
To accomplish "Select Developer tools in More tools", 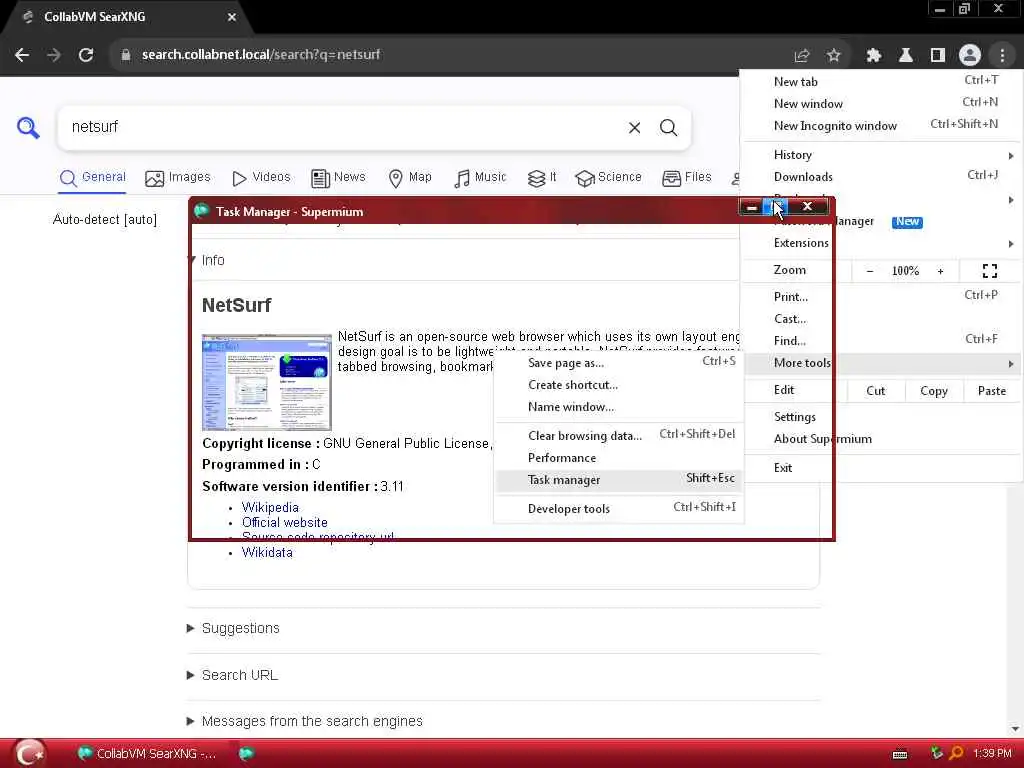I will (618, 509).
